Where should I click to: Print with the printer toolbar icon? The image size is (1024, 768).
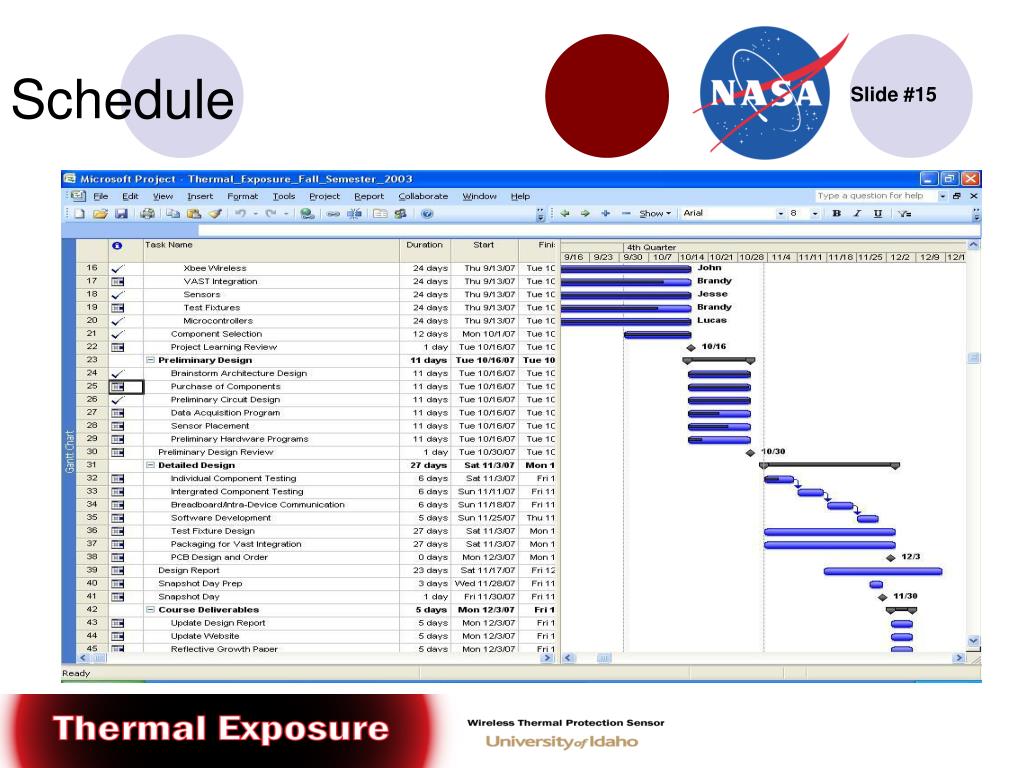click(x=148, y=214)
